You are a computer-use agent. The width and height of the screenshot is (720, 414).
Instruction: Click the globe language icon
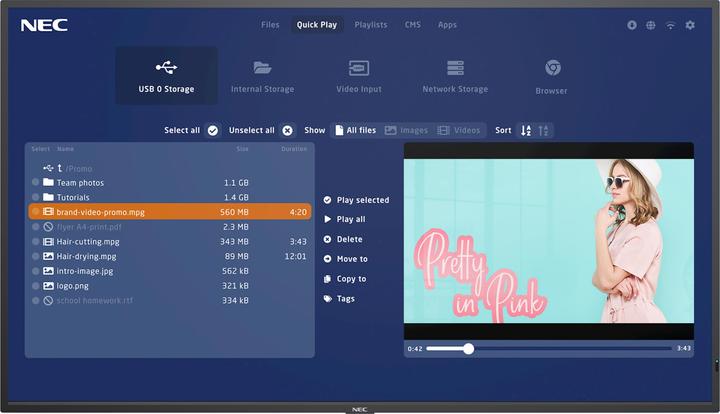tap(651, 25)
